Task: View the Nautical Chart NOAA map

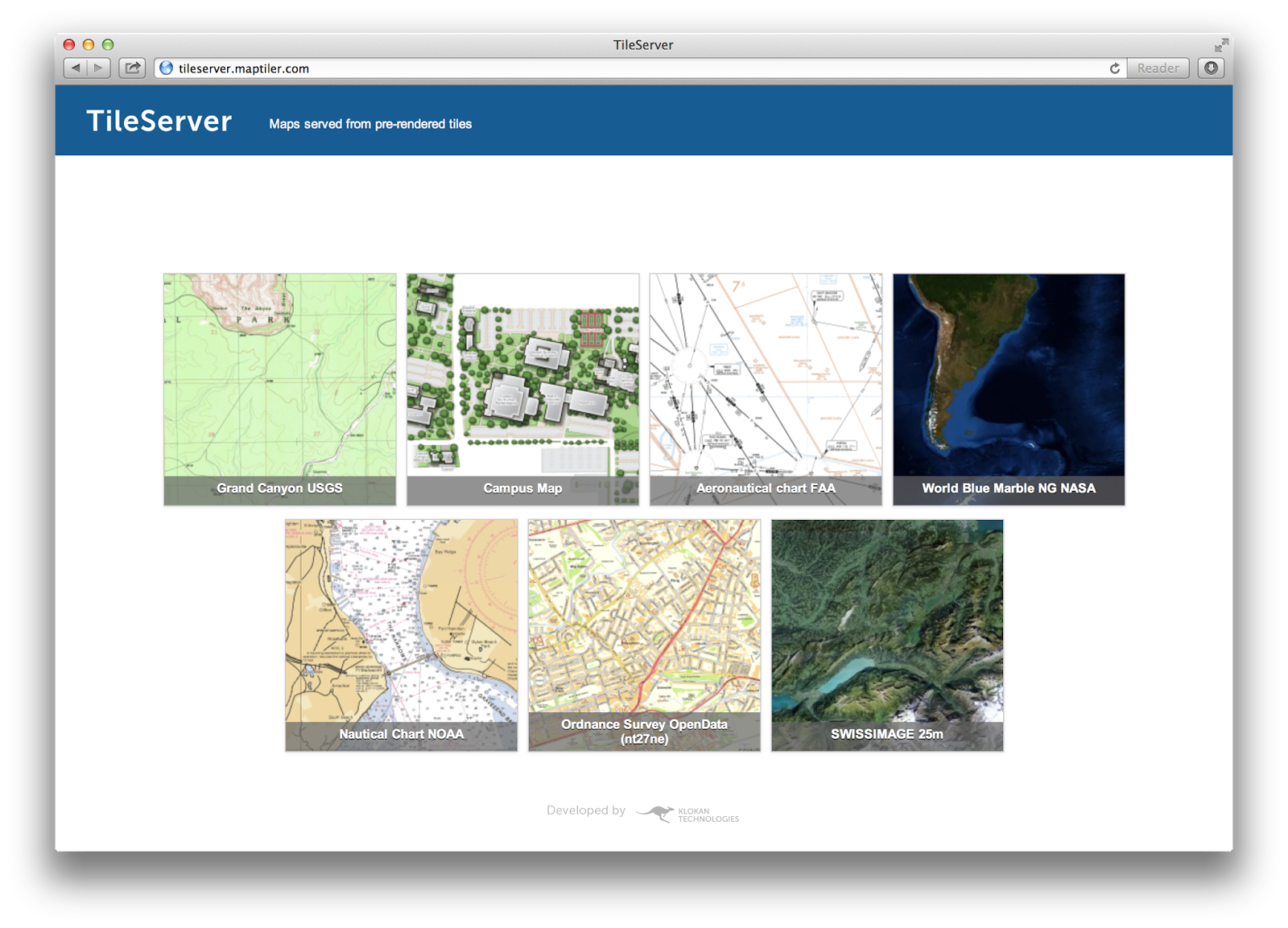Action: click(x=400, y=634)
